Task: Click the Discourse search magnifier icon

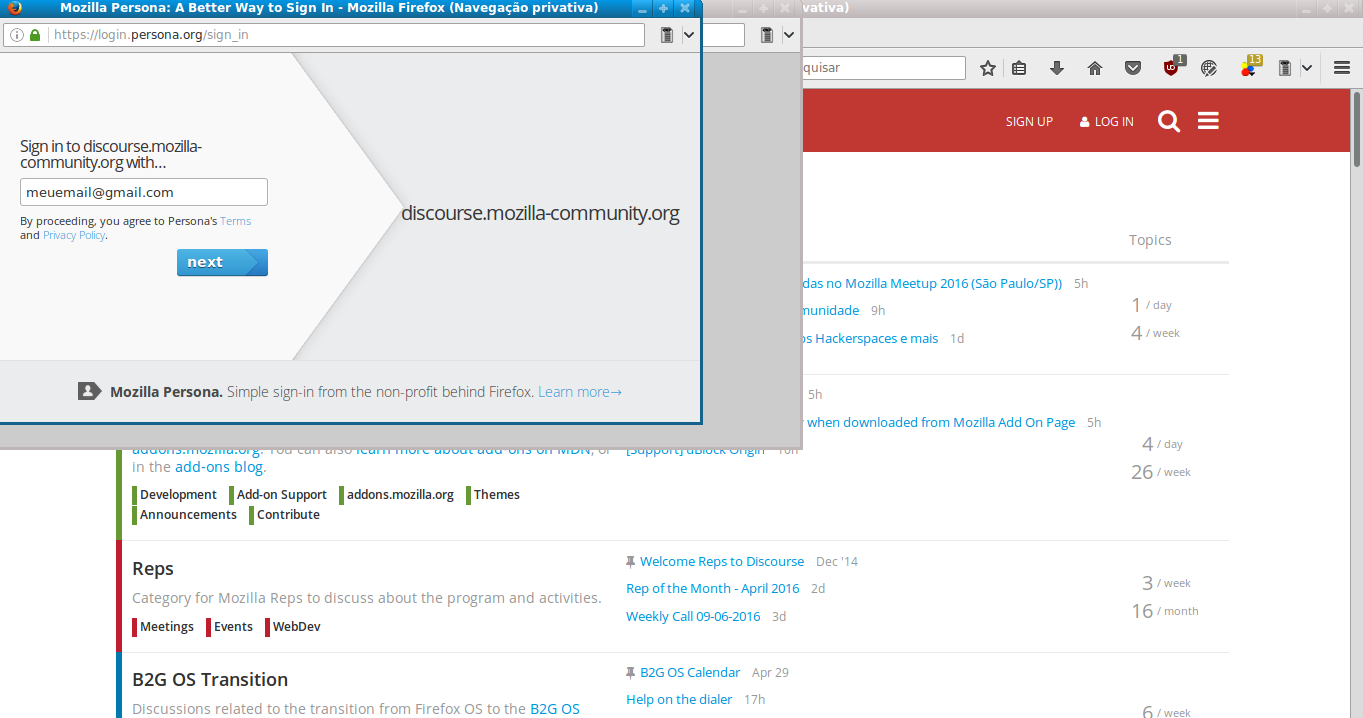Action: 1169,122
